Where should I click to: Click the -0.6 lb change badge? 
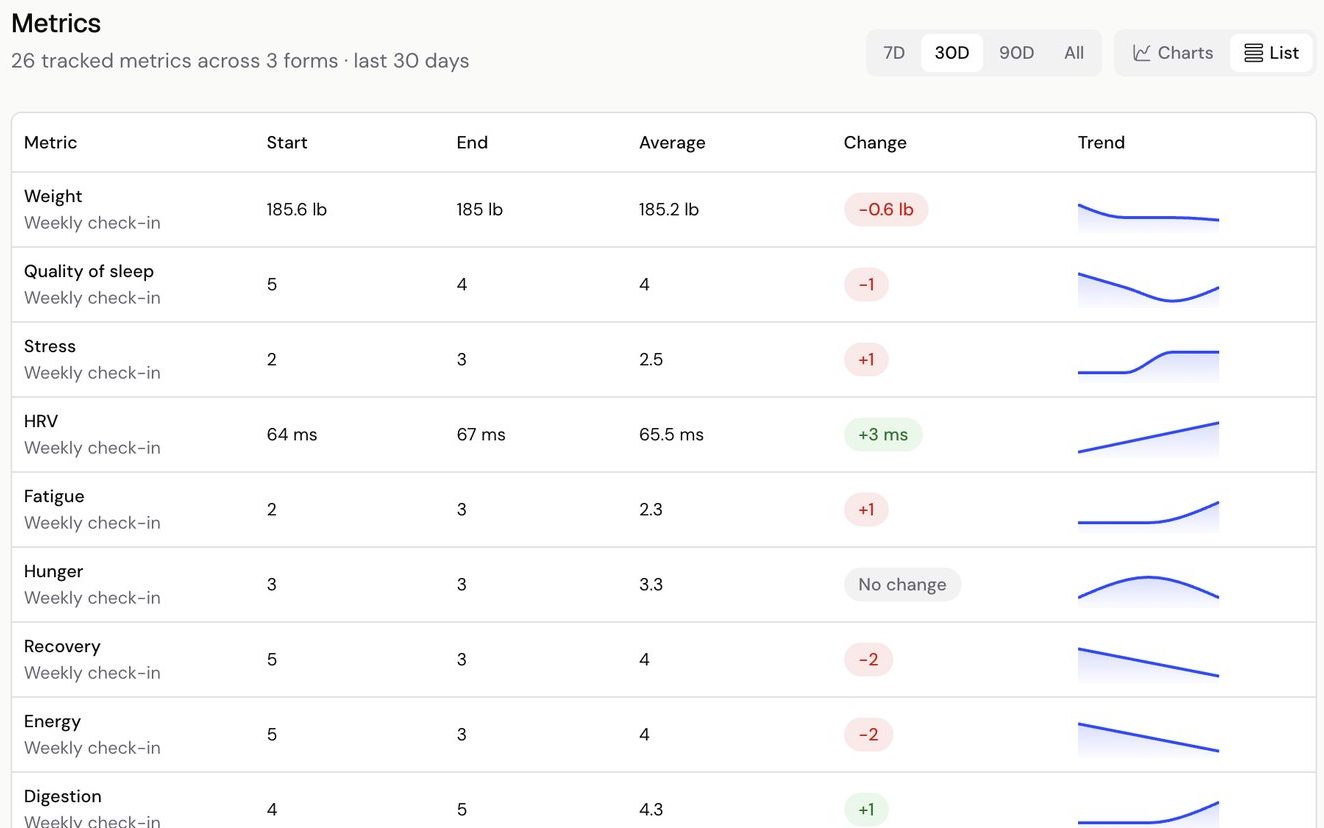coord(886,210)
